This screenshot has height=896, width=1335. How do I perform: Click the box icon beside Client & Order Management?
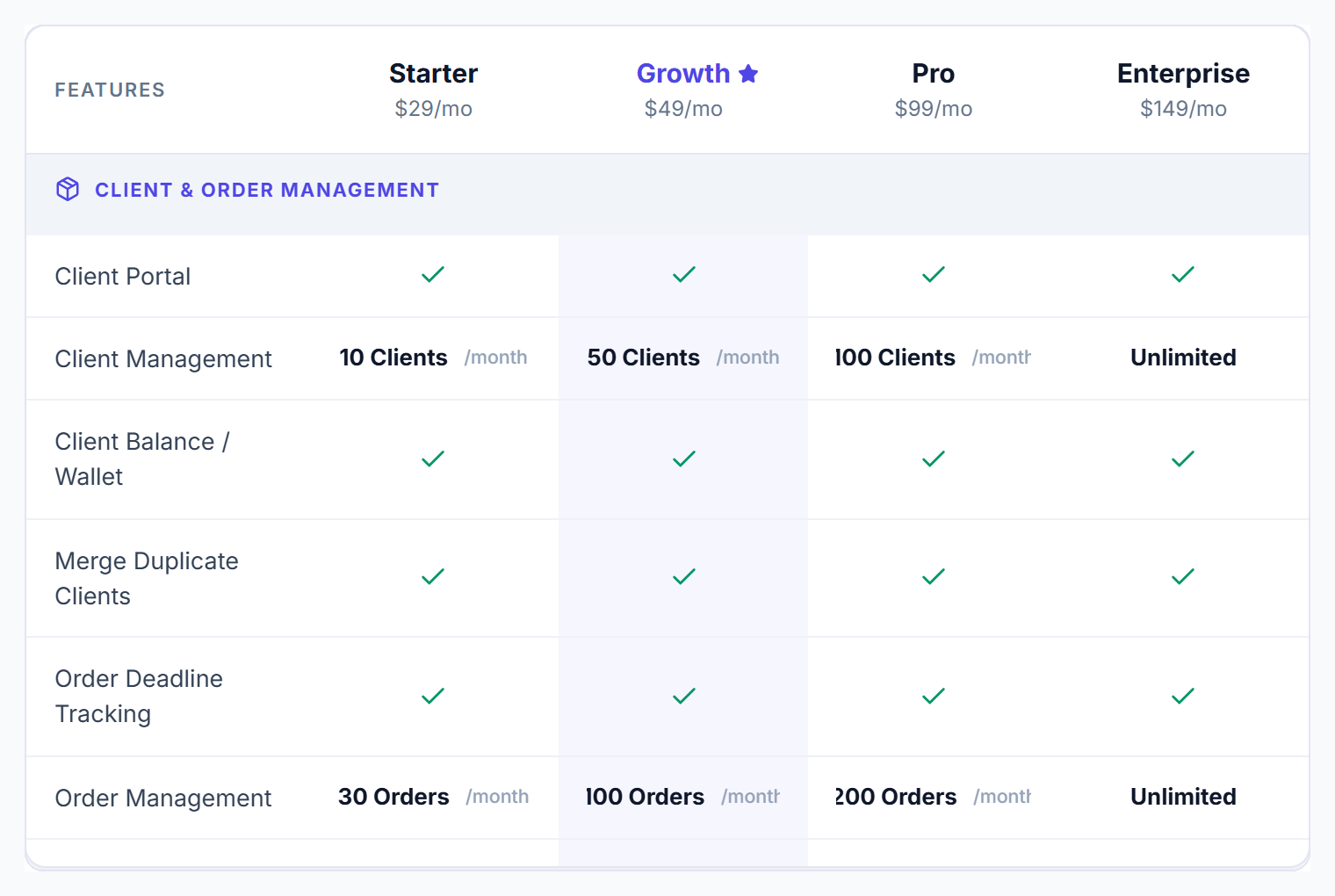coord(68,189)
